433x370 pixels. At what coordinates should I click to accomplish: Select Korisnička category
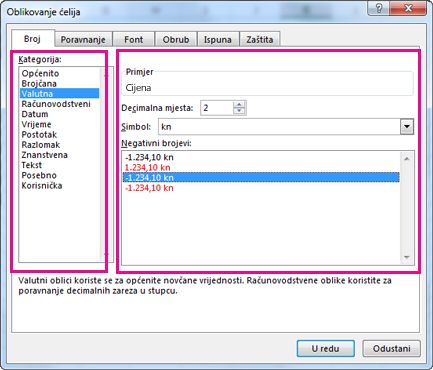pyautogui.click(x=59, y=186)
